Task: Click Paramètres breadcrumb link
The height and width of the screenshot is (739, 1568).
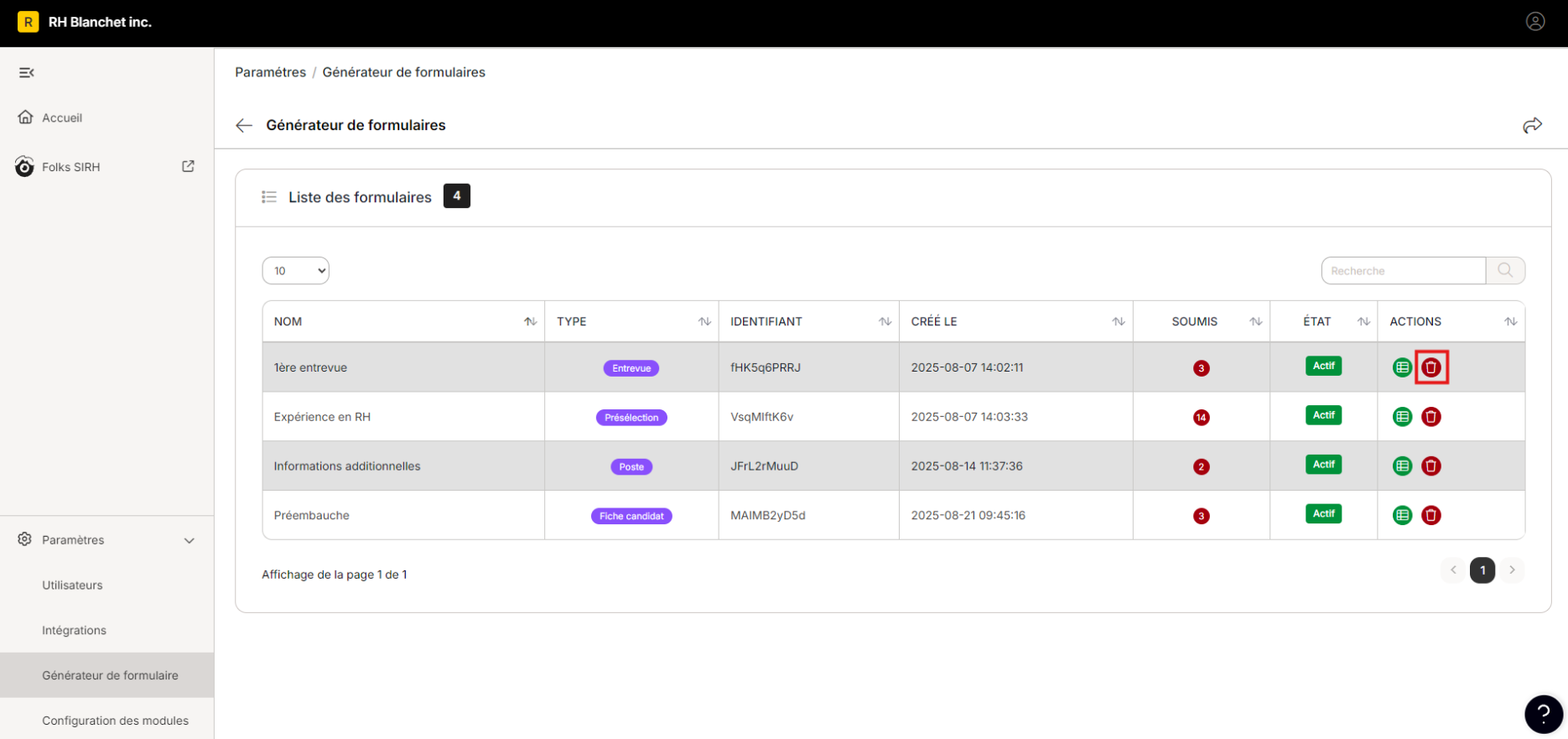Action: [x=270, y=72]
